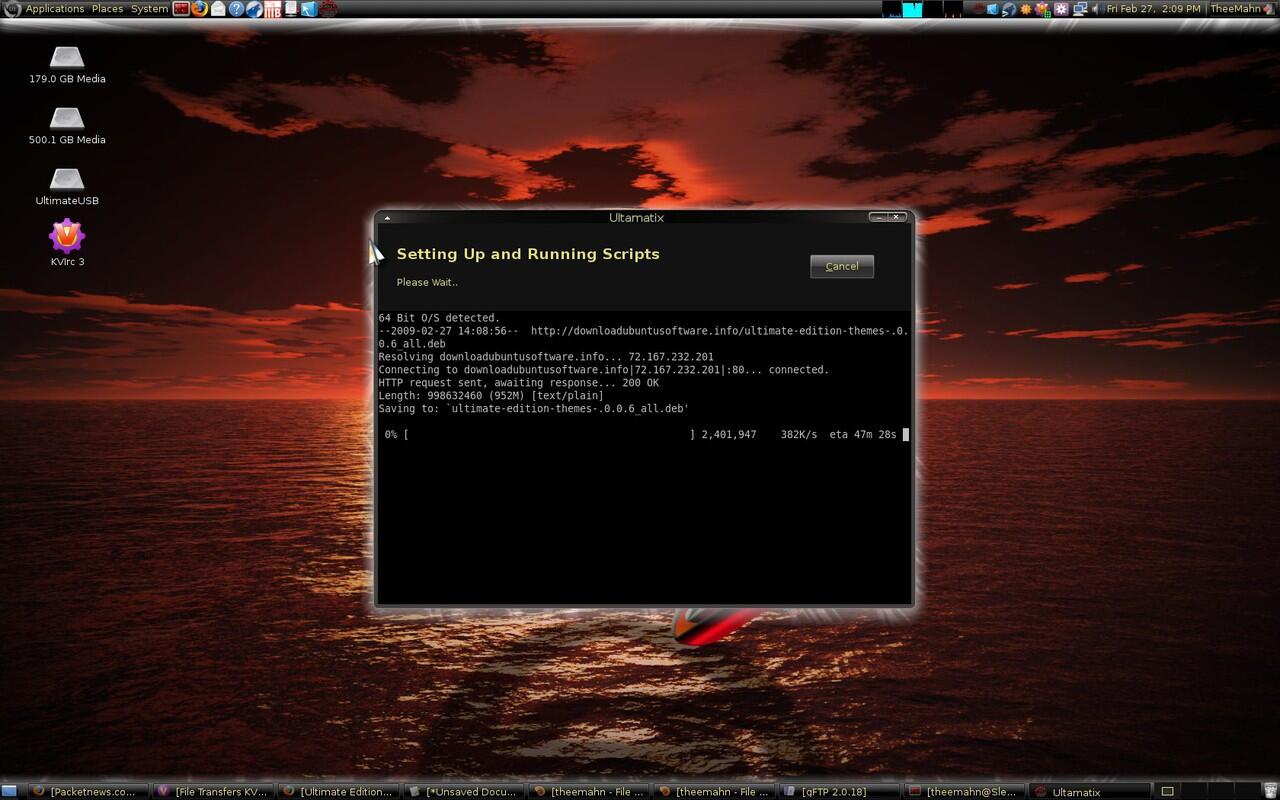Click the volume icon in the system tray
The width and height of the screenshot is (1280, 800).
point(1097,9)
